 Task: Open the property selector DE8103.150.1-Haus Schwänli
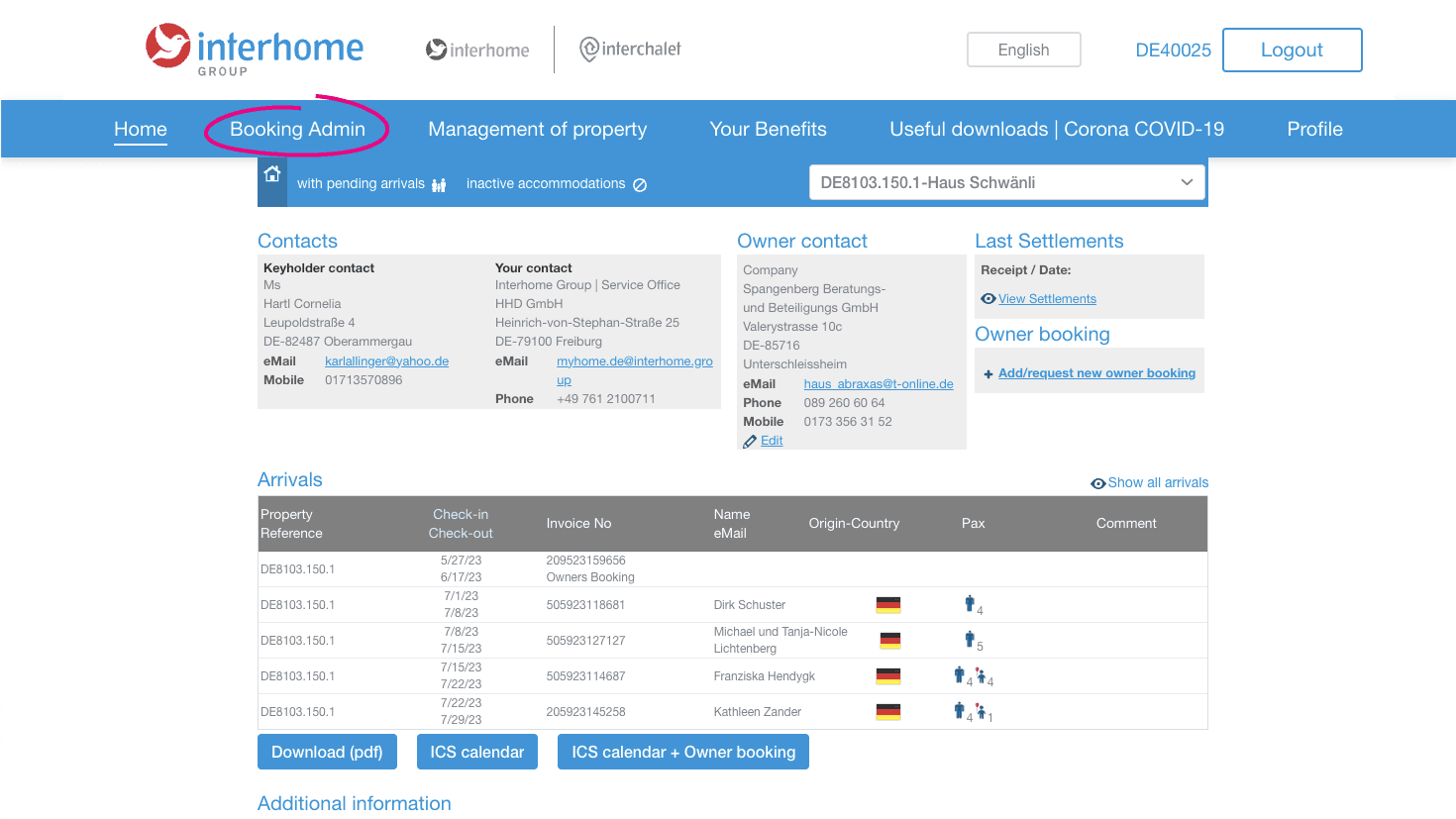1007,182
